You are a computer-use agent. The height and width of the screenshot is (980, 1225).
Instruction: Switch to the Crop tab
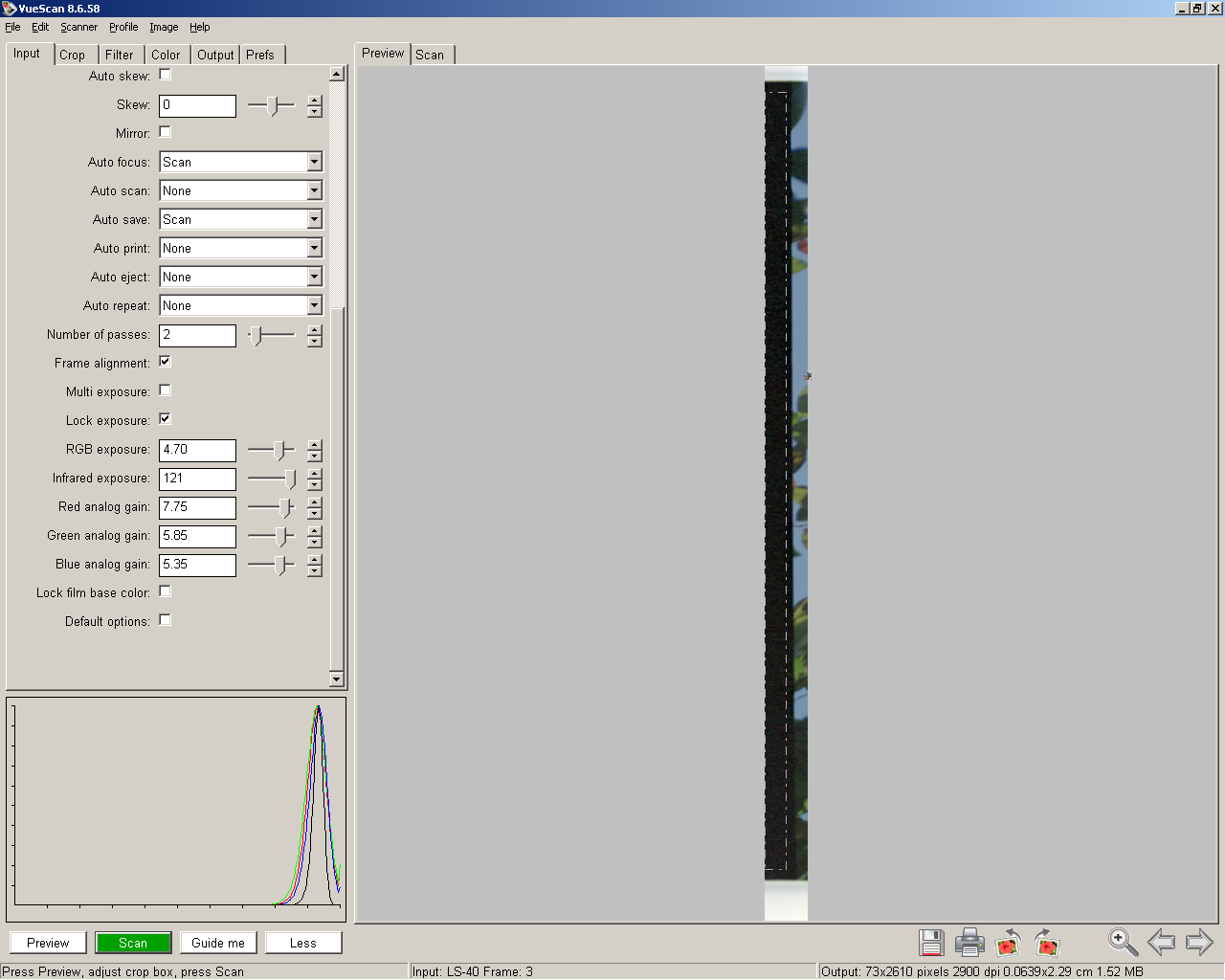pos(73,56)
